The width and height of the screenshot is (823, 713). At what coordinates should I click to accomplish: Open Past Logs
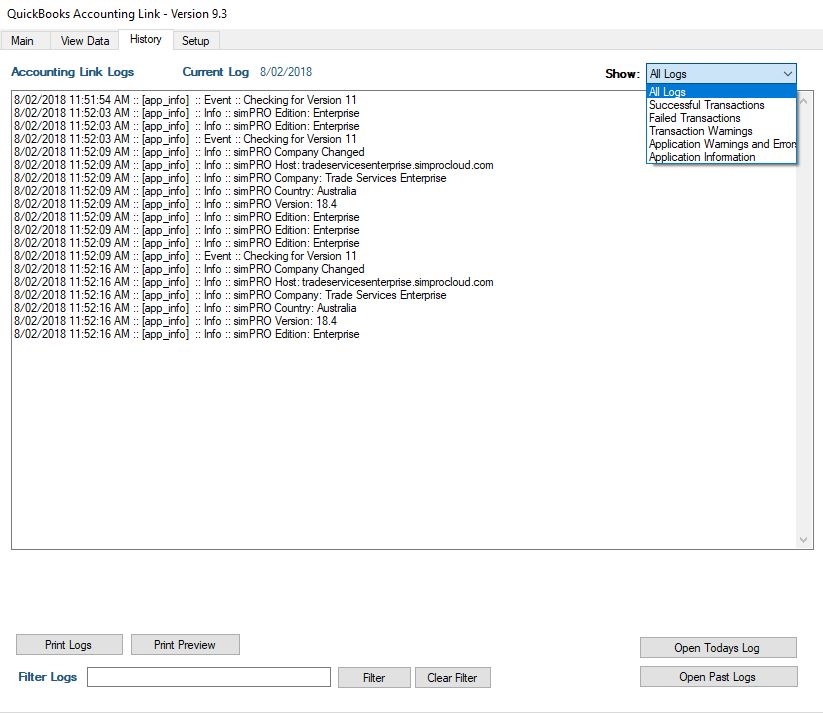[x=718, y=677]
